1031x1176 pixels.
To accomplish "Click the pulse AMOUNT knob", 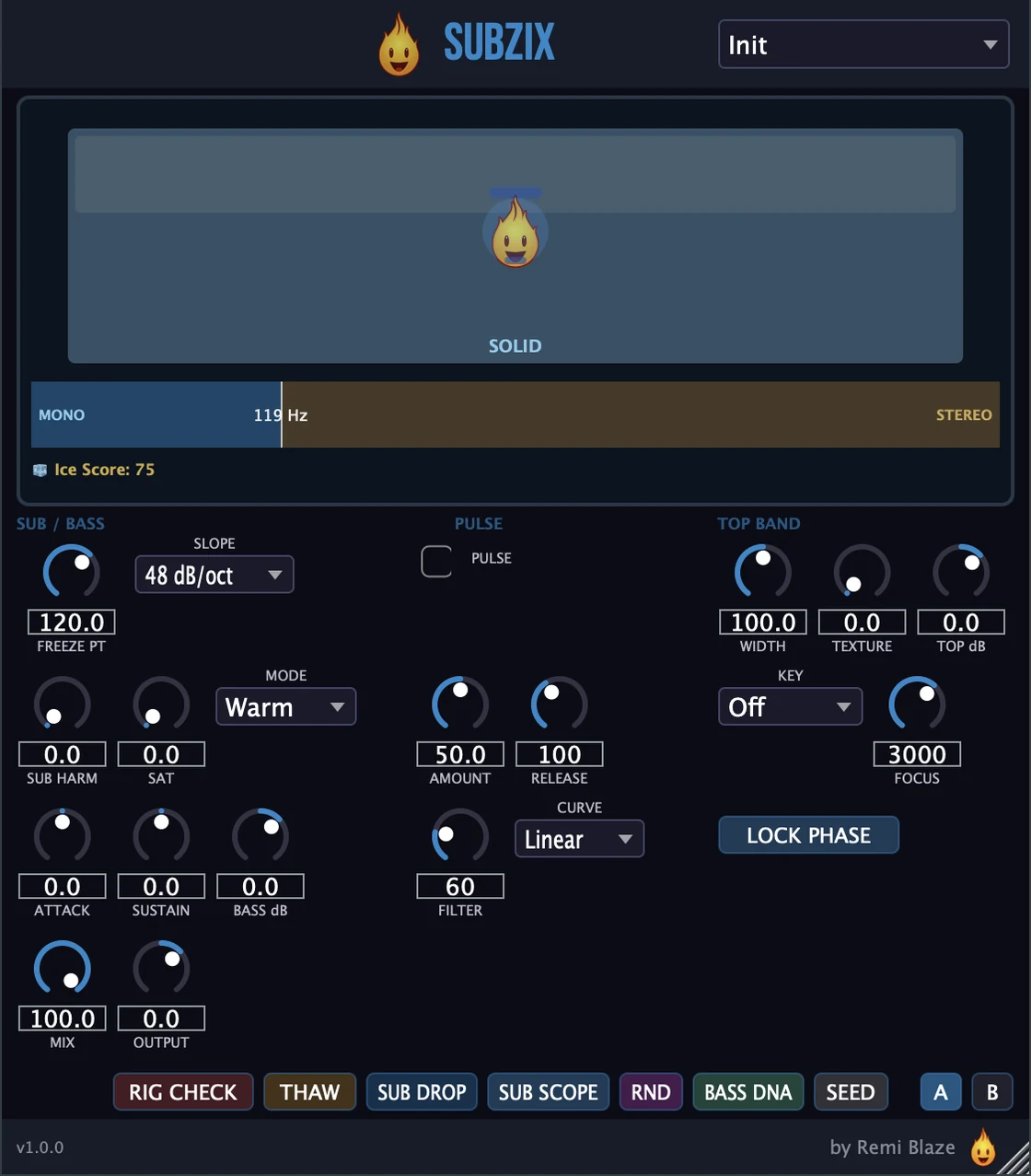I will click(x=460, y=704).
